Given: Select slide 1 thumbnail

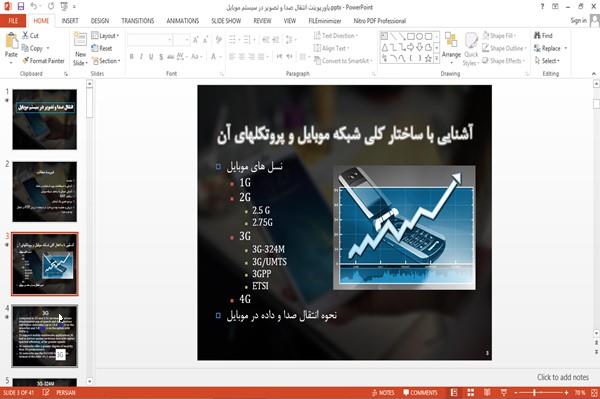Looking at the screenshot, I should [x=44, y=119].
